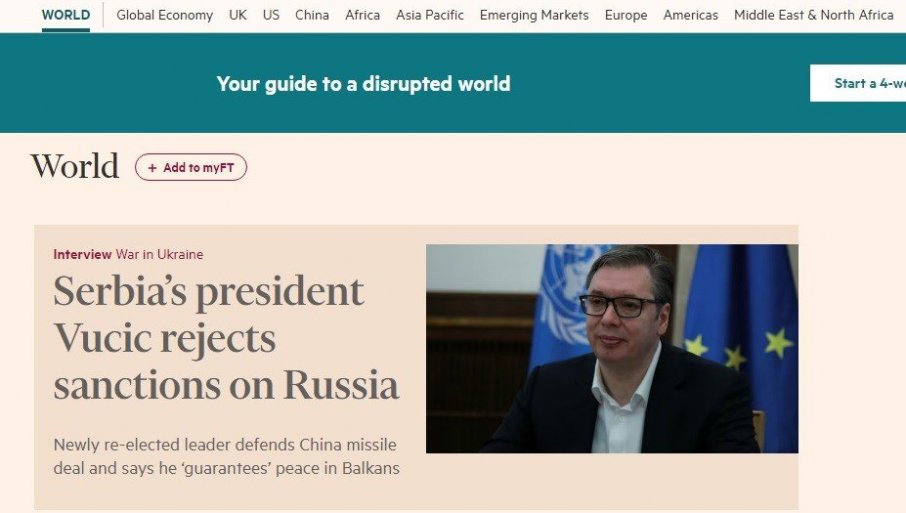Go to Global Economy section
The image size is (906, 513).
tap(165, 15)
